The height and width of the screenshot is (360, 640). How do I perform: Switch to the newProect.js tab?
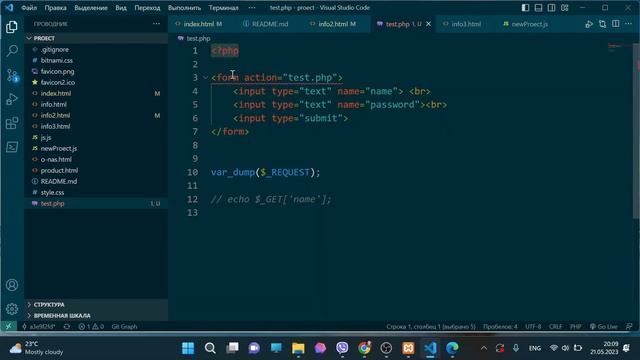click(529, 24)
